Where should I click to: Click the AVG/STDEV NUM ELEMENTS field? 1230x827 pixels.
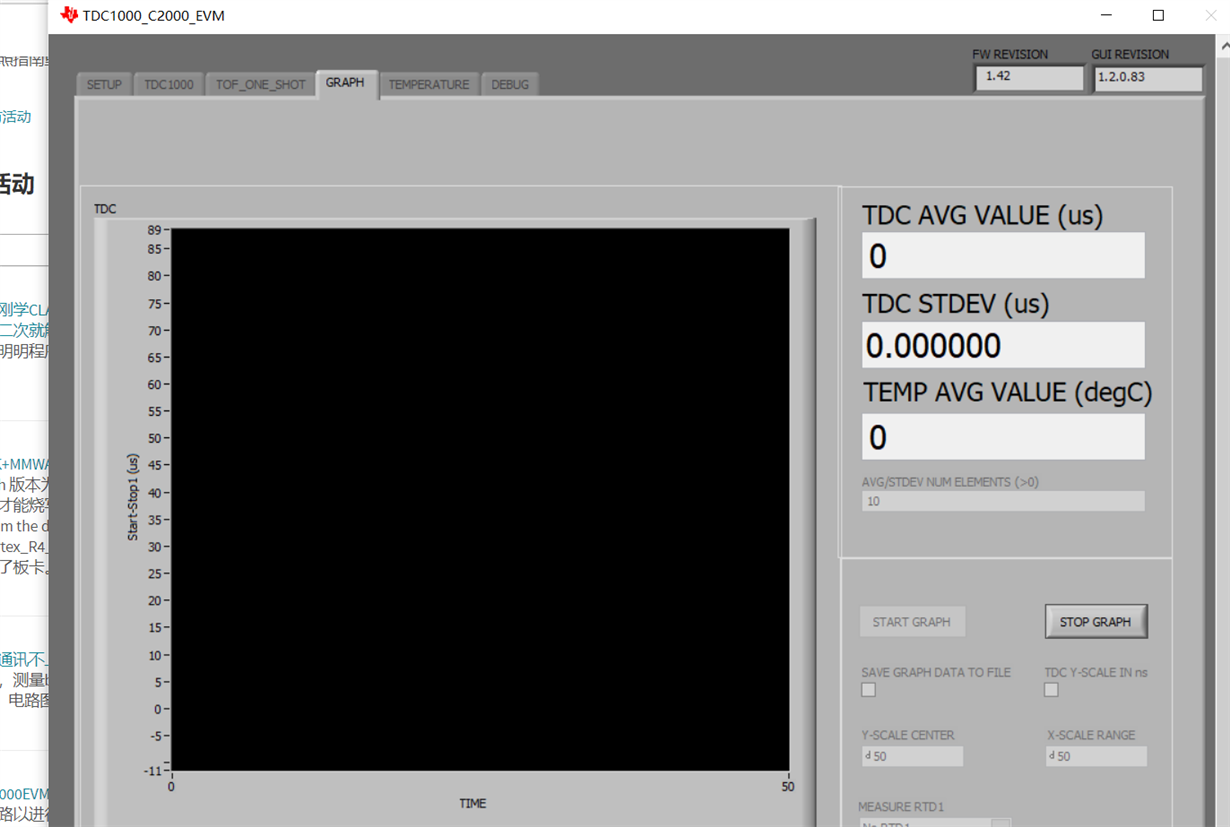point(1003,501)
